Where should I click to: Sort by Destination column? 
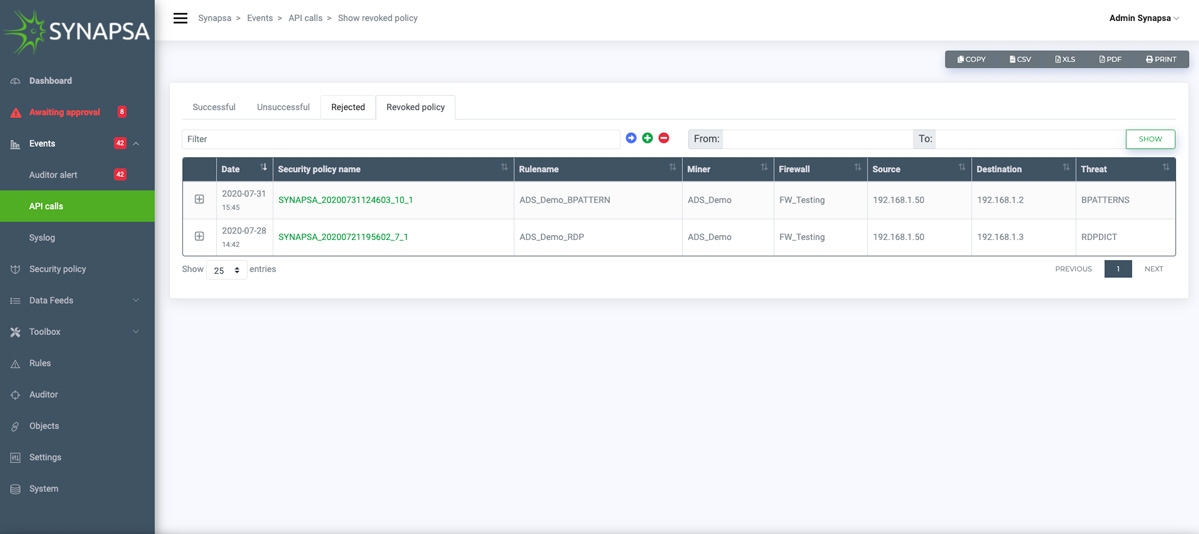1023,169
